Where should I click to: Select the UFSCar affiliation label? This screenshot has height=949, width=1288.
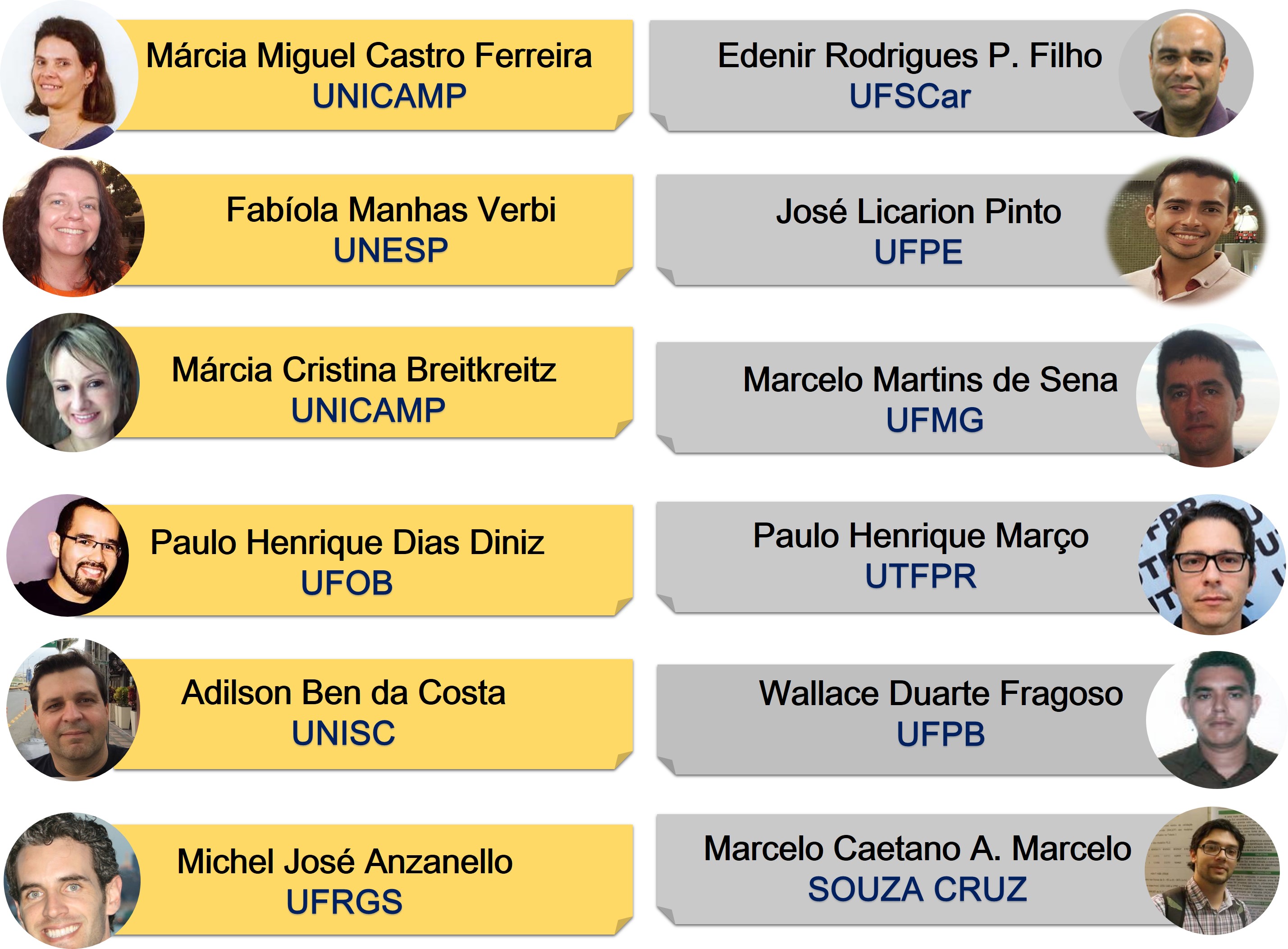coord(909,96)
